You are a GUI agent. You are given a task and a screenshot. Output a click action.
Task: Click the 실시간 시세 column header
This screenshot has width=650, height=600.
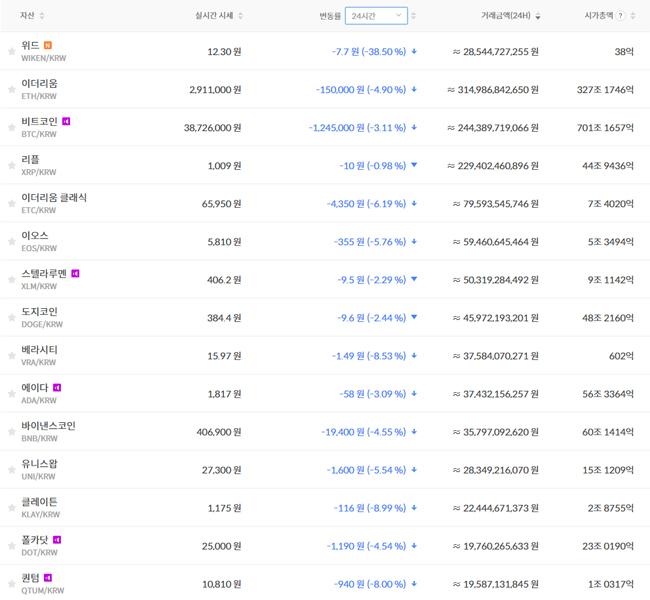214,16
